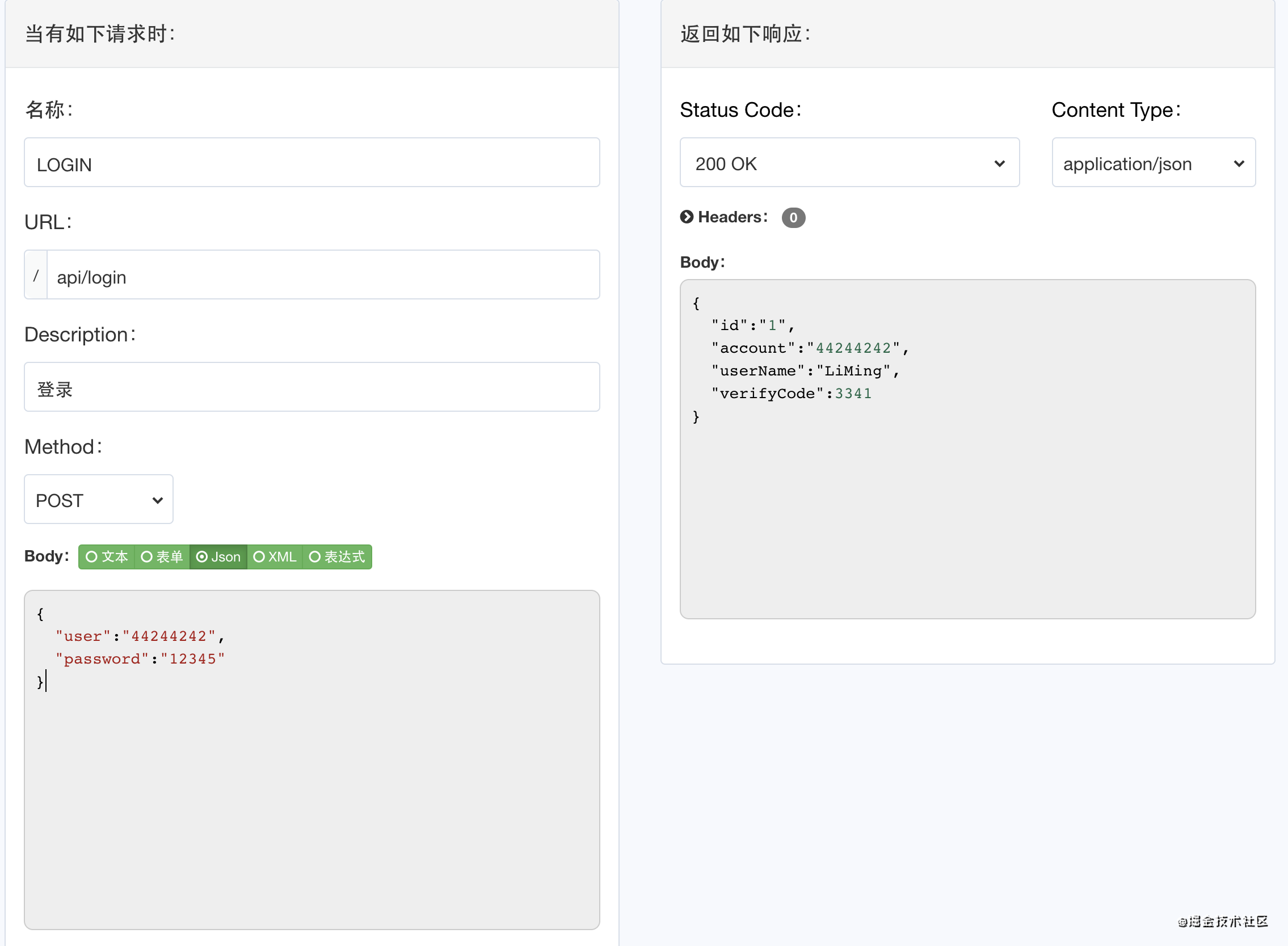Click the Description 登录 input field
This screenshot has height=946, width=1288.
(312, 387)
